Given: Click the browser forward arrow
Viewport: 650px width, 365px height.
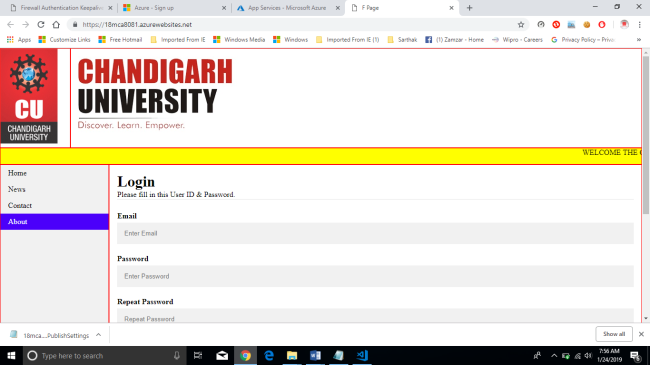Looking at the screenshot, I should [x=26, y=24].
